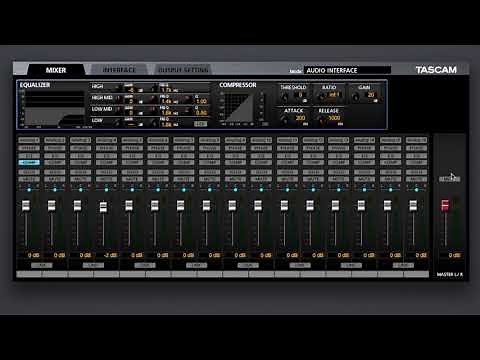Open the INTERFACE tab
The image size is (480, 360).
click(x=119, y=70)
